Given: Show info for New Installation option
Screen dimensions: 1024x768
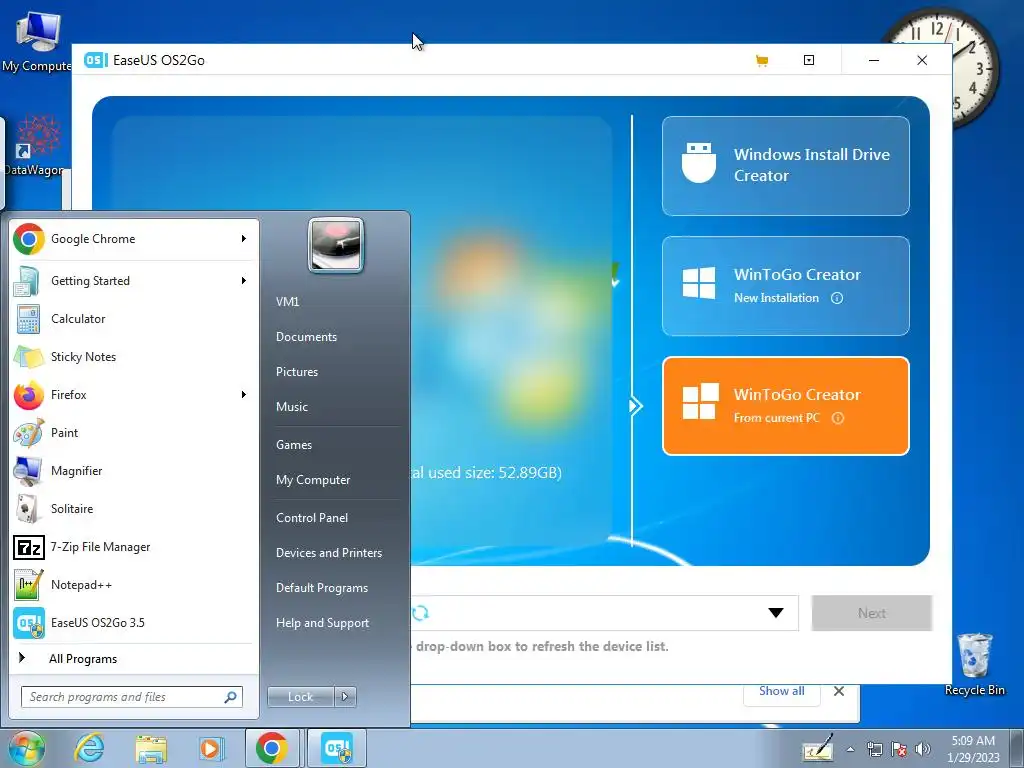Looking at the screenshot, I should click(837, 298).
